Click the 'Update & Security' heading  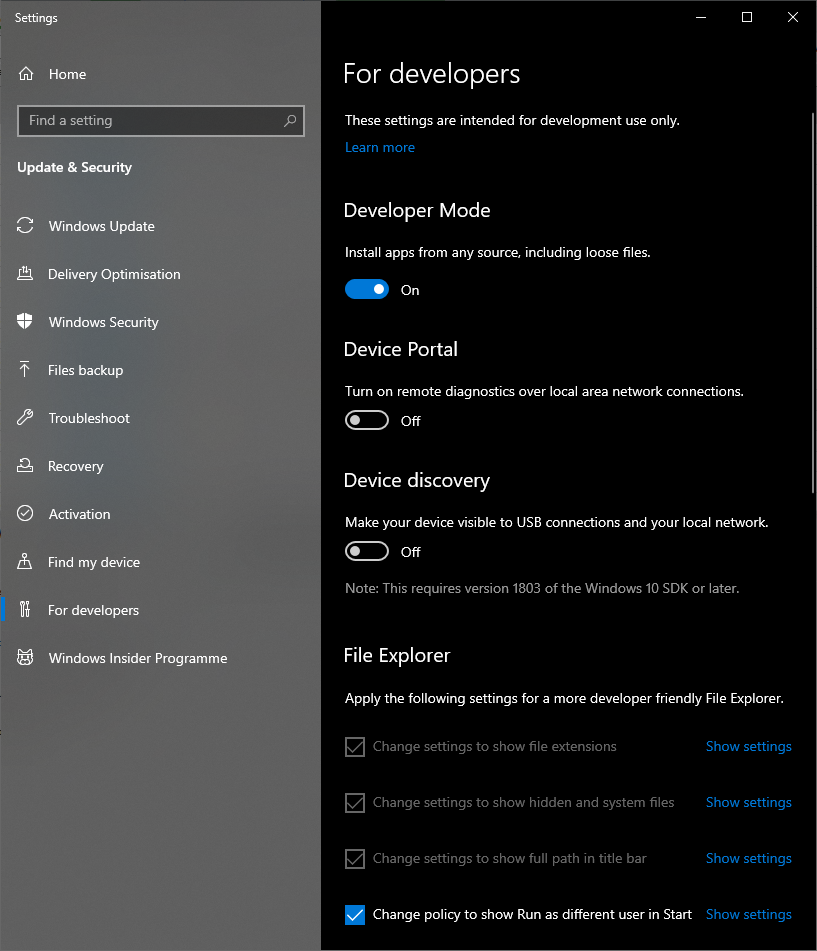(x=75, y=167)
